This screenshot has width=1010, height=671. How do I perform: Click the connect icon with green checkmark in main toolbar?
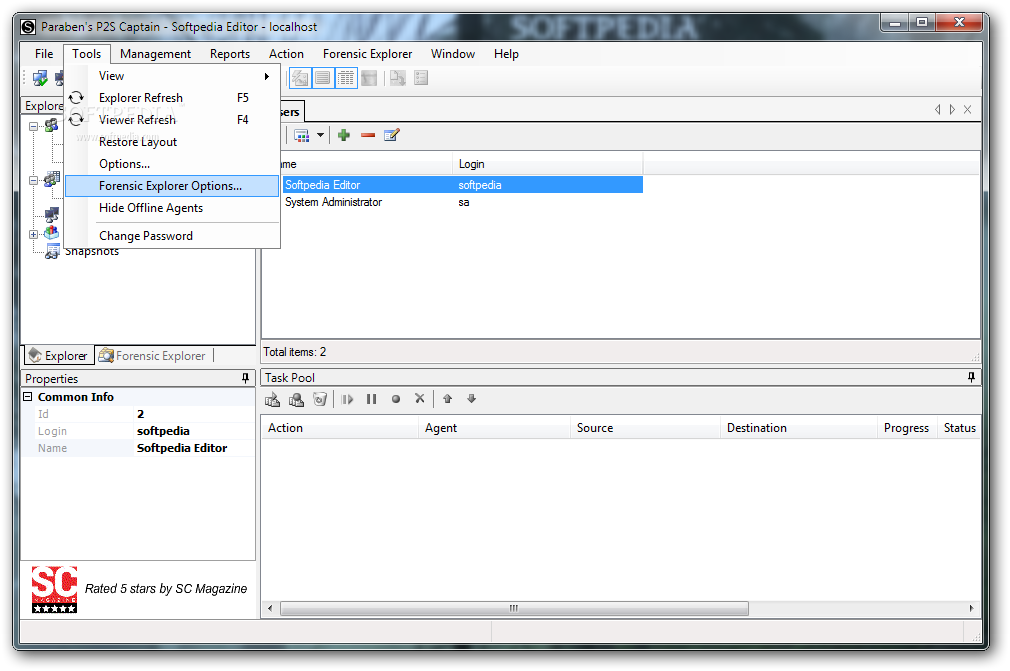point(40,79)
